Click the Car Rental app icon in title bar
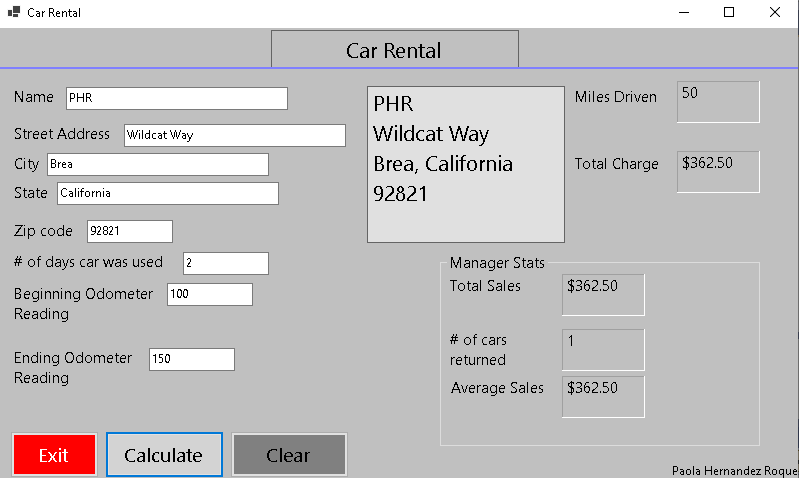 point(14,13)
